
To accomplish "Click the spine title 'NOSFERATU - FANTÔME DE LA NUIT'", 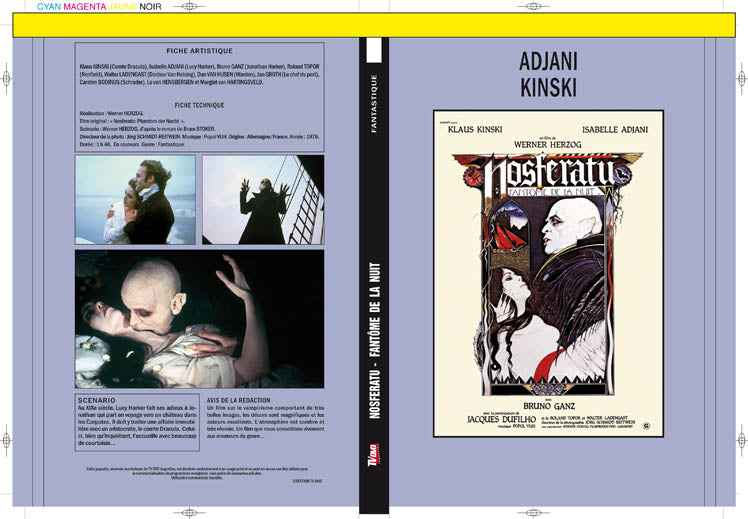I will click(x=375, y=341).
